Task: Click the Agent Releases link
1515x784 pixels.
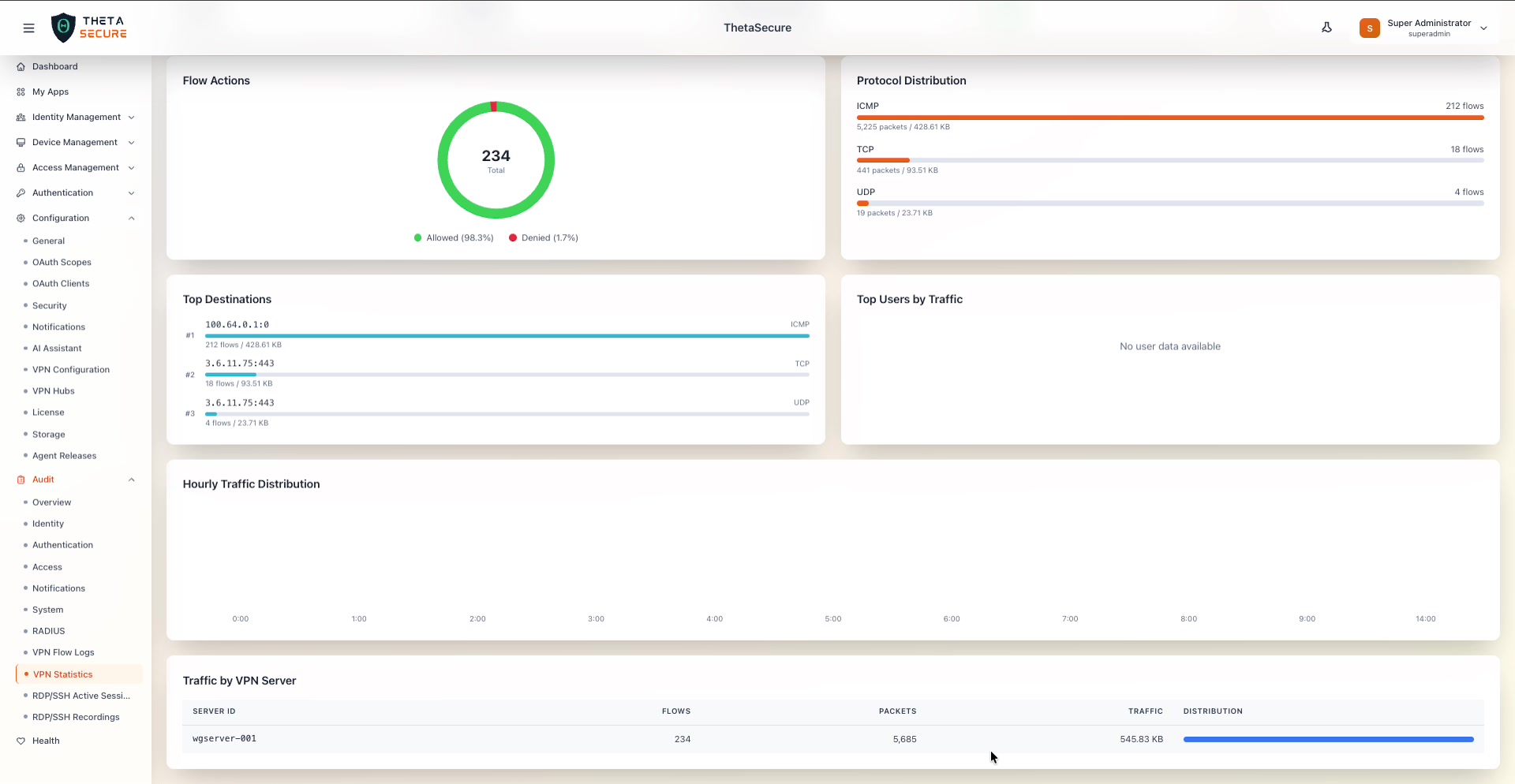Action: 64,455
